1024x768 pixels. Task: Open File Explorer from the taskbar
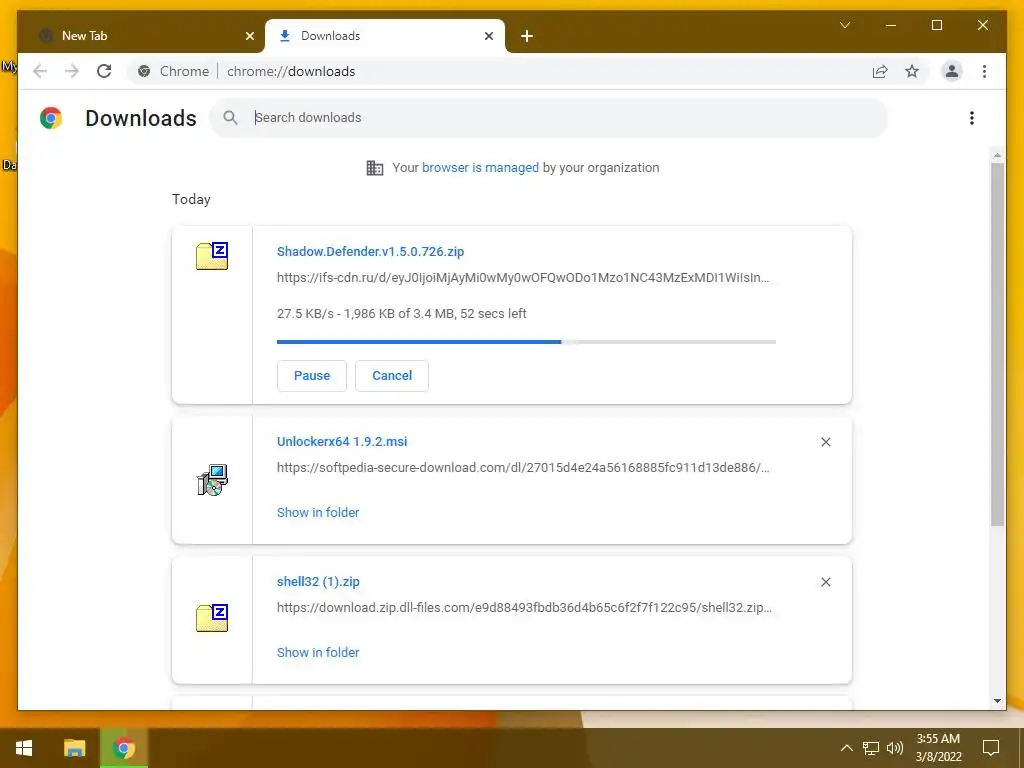coord(74,748)
